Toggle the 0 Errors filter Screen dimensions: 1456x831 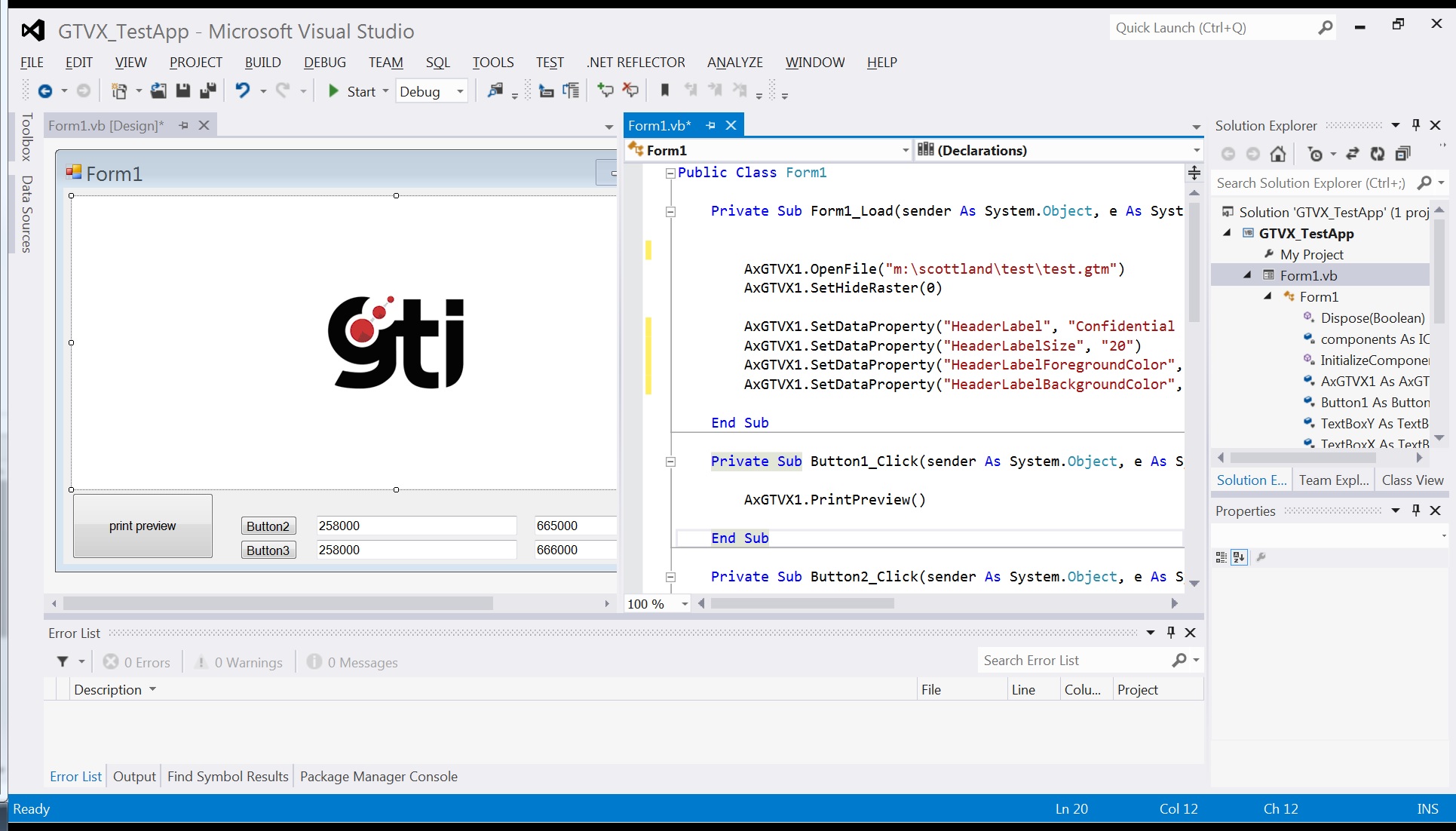pyautogui.click(x=137, y=662)
